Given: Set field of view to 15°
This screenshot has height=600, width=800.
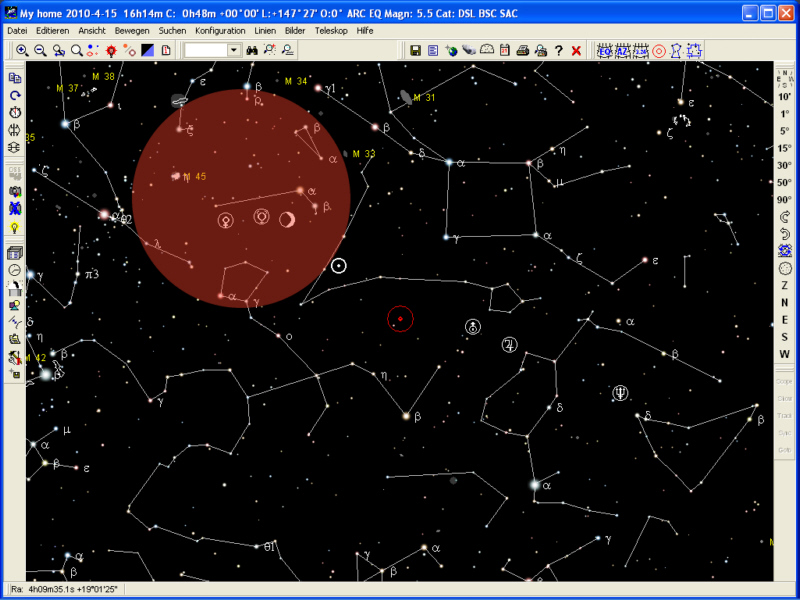Looking at the screenshot, I should tap(784, 148).
